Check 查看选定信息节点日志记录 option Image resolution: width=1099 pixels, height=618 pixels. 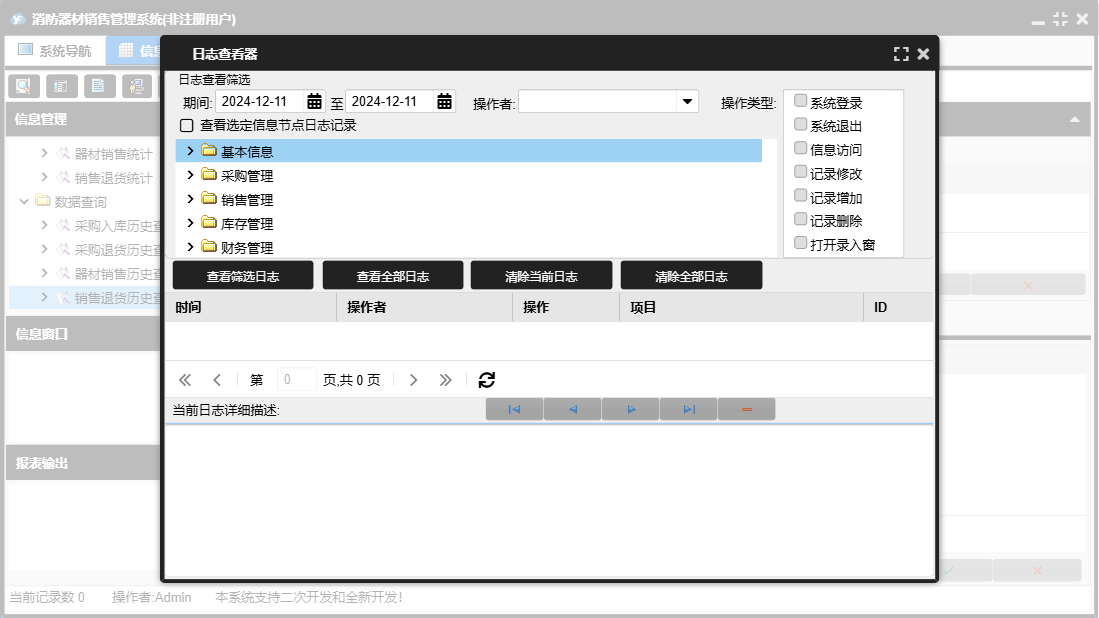coord(186,126)
